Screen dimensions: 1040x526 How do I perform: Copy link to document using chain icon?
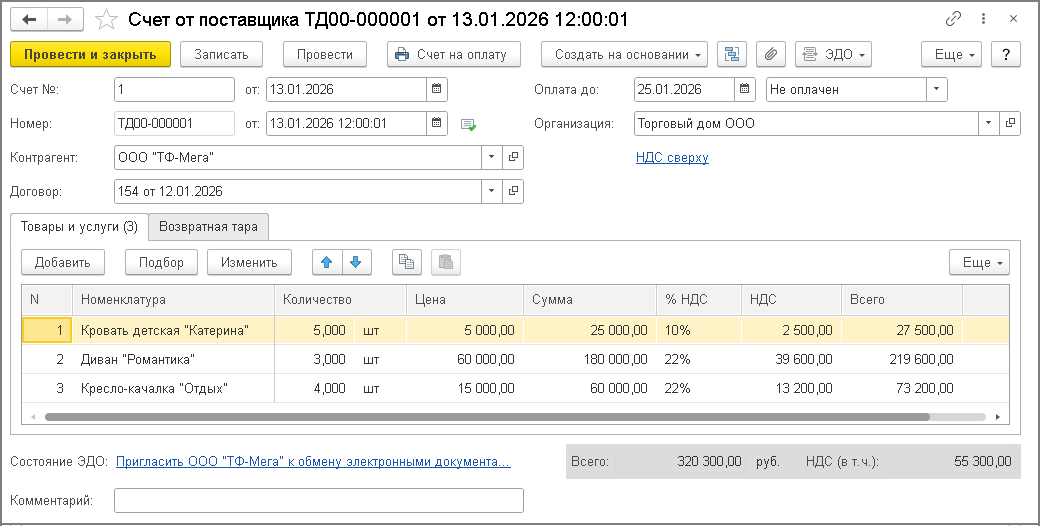tap(953, 19)
